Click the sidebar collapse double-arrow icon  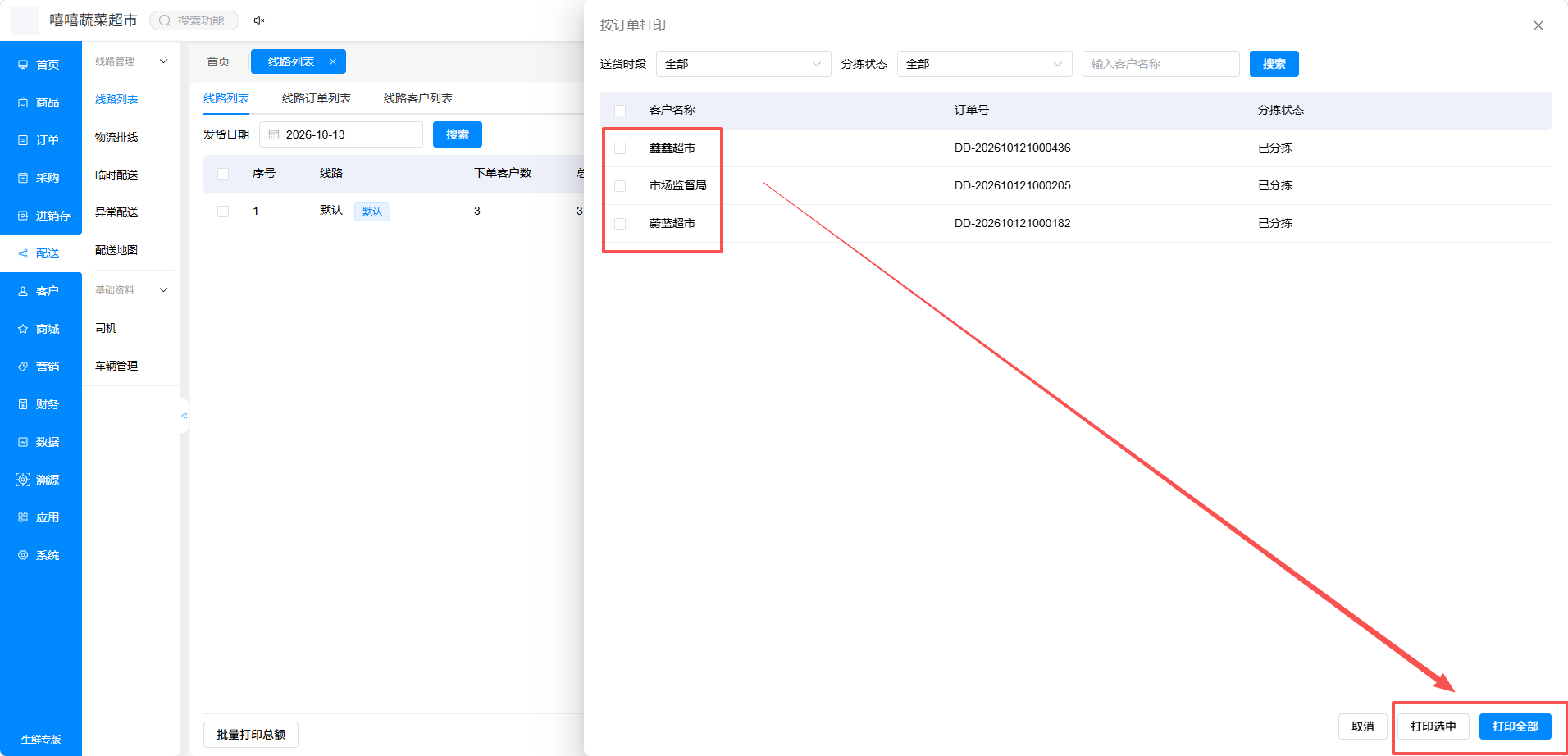click(x=185, y=416)
